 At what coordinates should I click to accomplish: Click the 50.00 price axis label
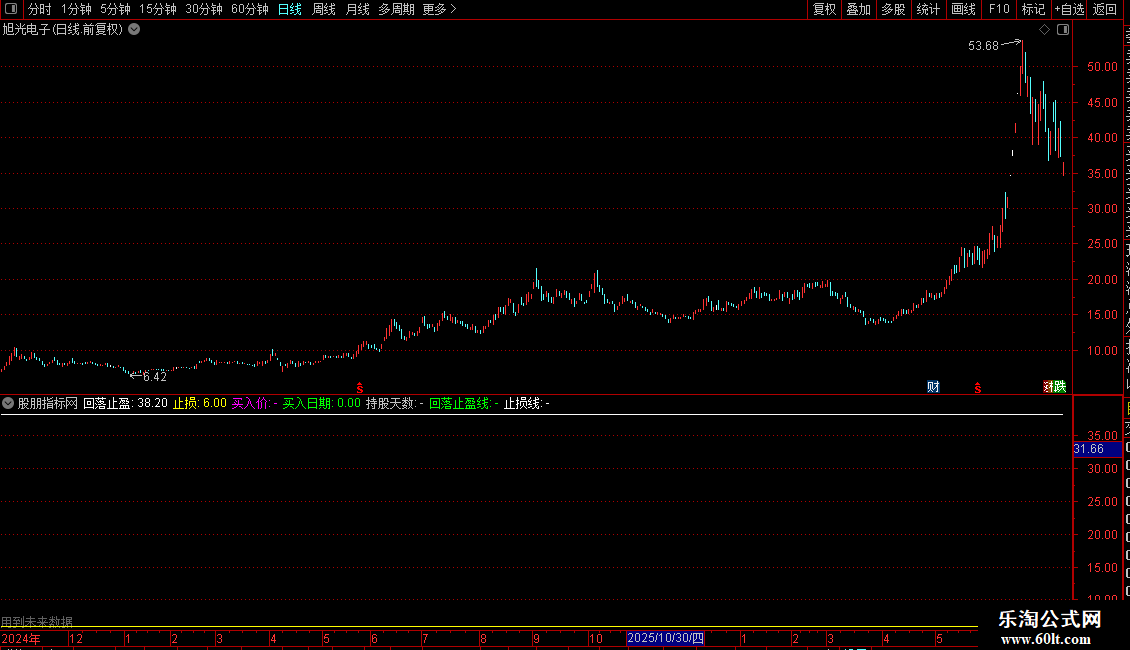tap(1102, 67)
